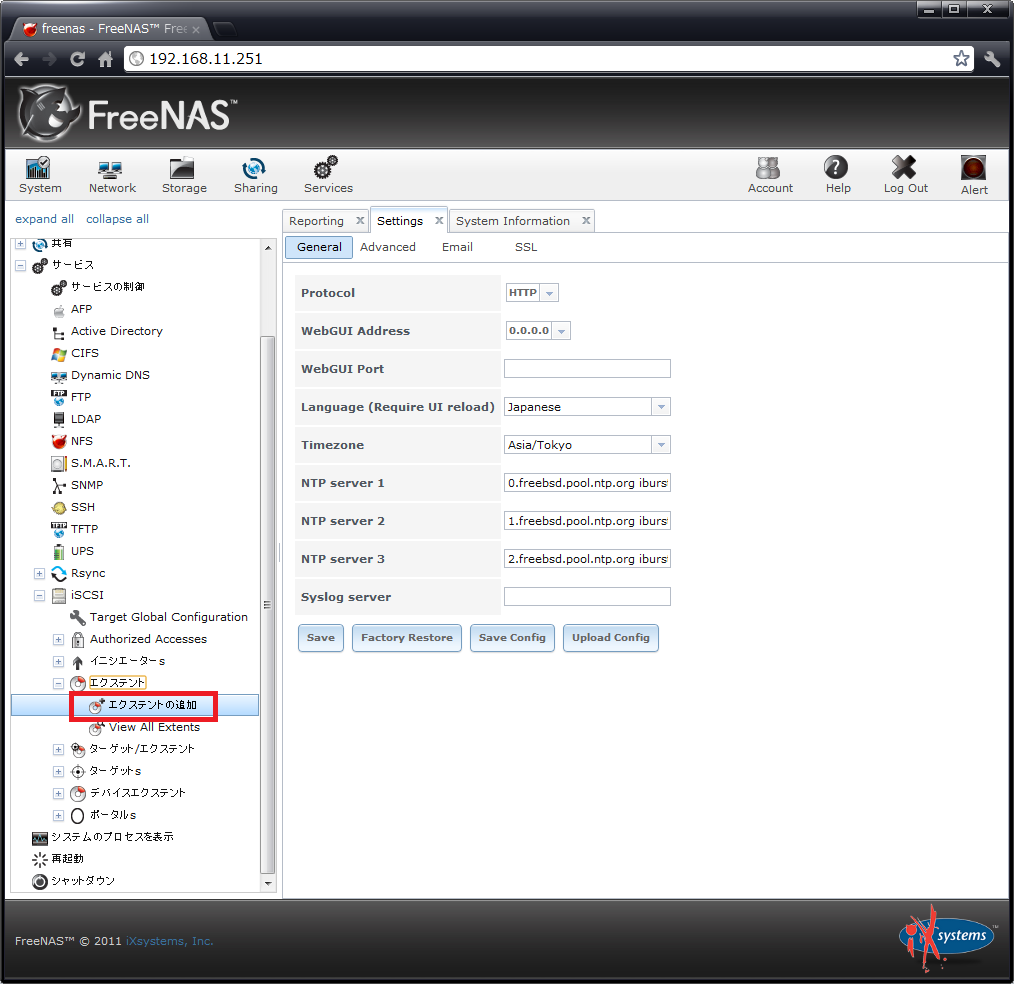The width and height of the screenshot is (1014, 984).
Task: Collapse the iSCSI tree node
Action: coord(39,595)
